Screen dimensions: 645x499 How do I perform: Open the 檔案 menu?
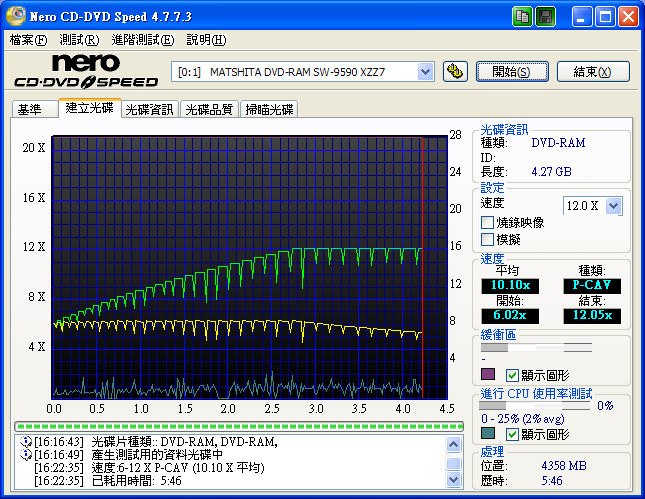point(27,40)
